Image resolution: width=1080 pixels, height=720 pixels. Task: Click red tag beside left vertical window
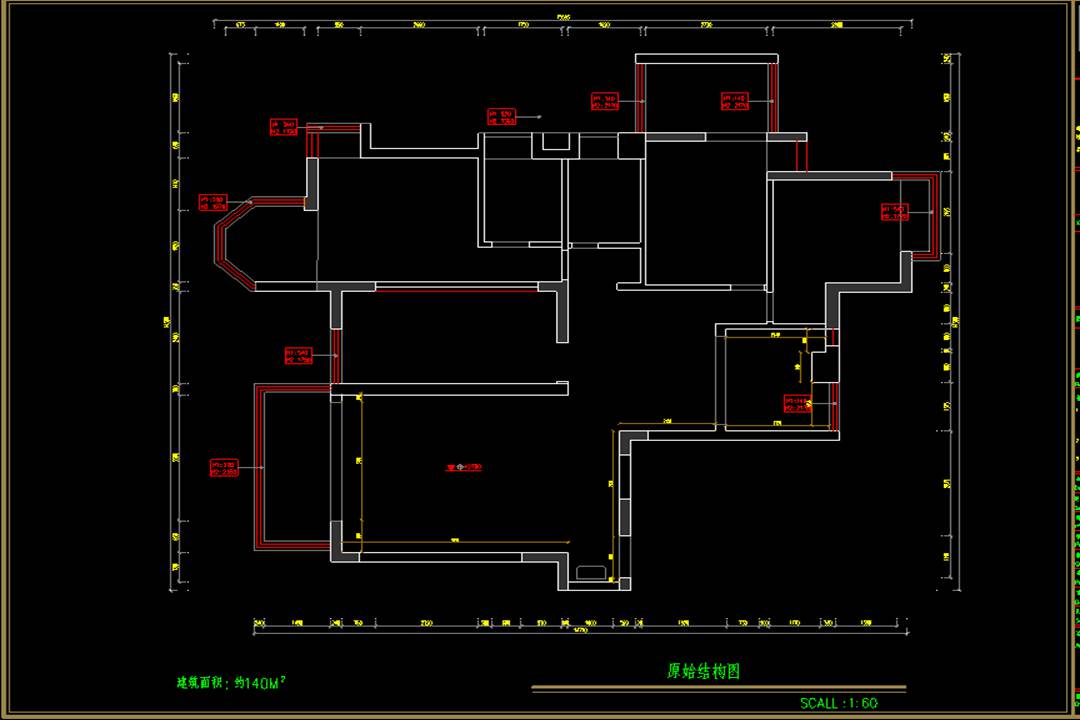(298, 355)
